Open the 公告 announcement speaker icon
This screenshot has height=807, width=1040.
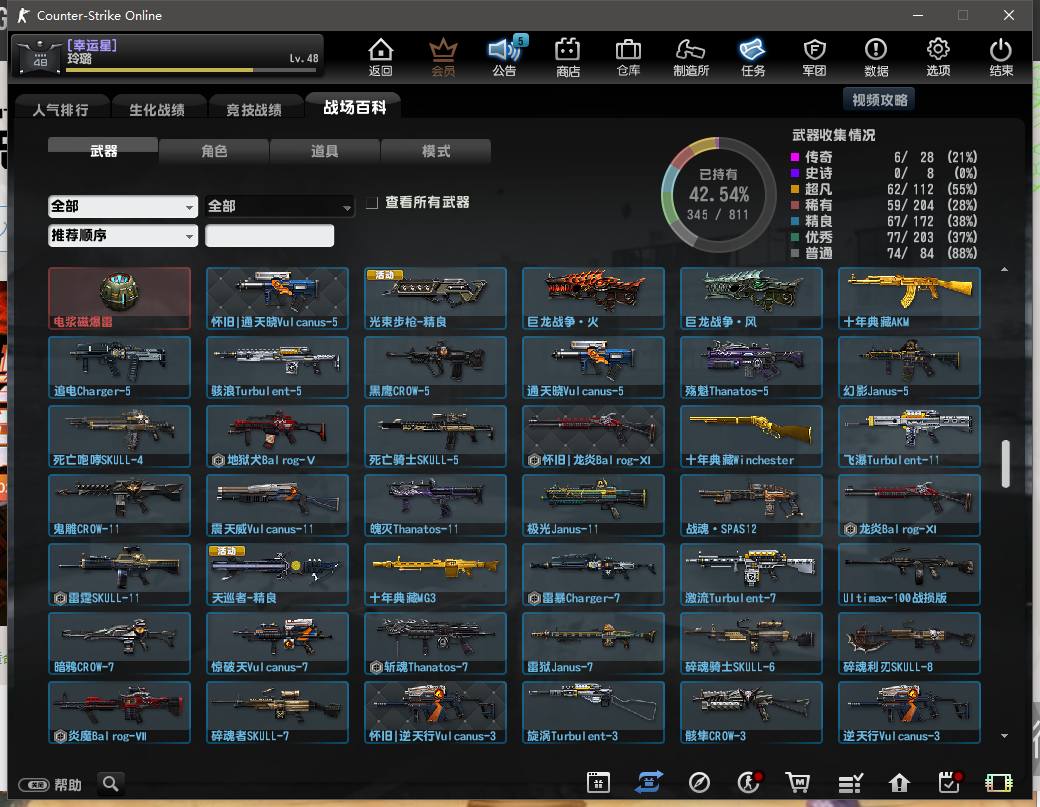point(505,57)
